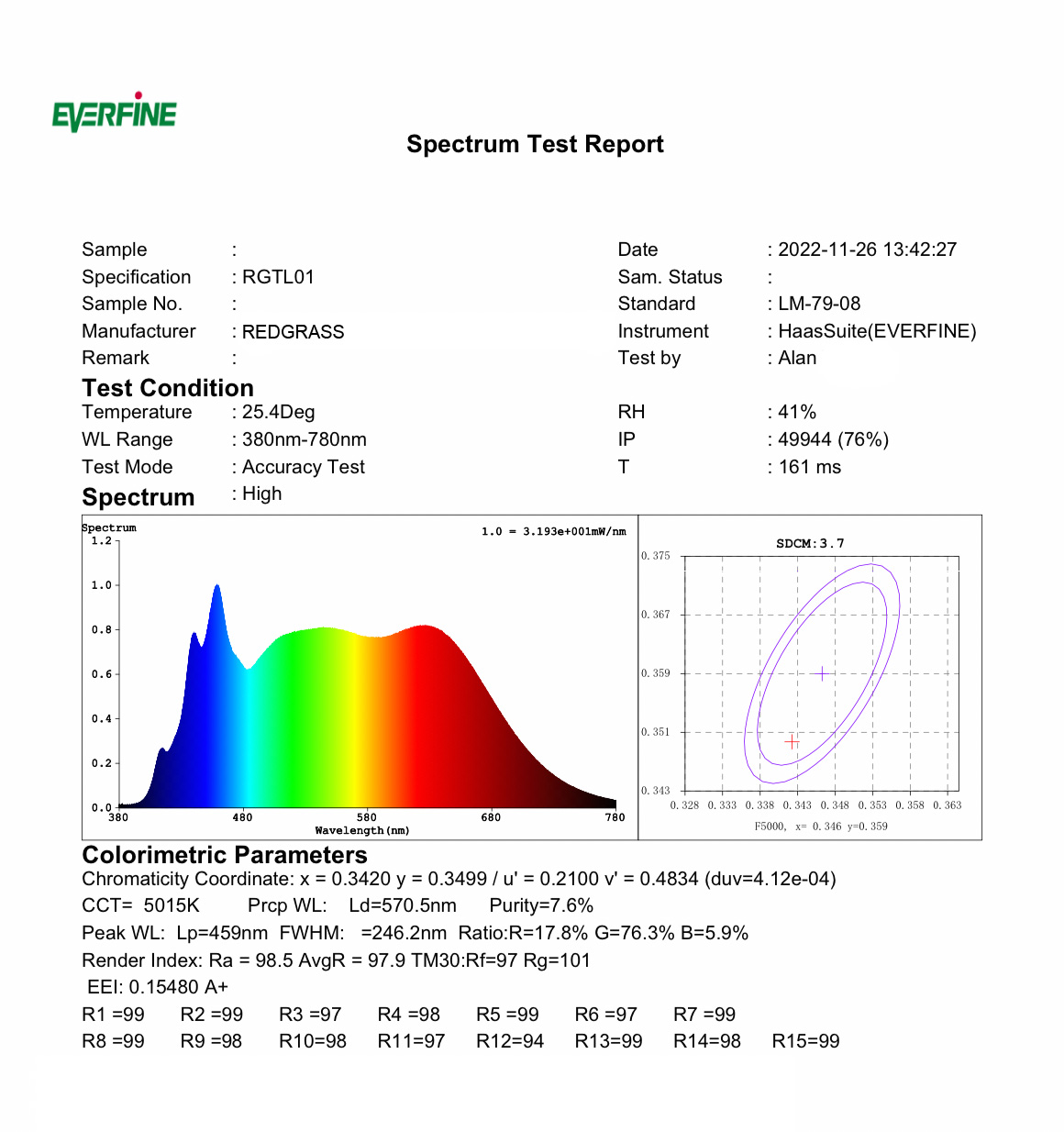Click the date 2022-11-26 13:42:27
Viewport: 1064px width, 1132px height.
(x=867, y=250)
